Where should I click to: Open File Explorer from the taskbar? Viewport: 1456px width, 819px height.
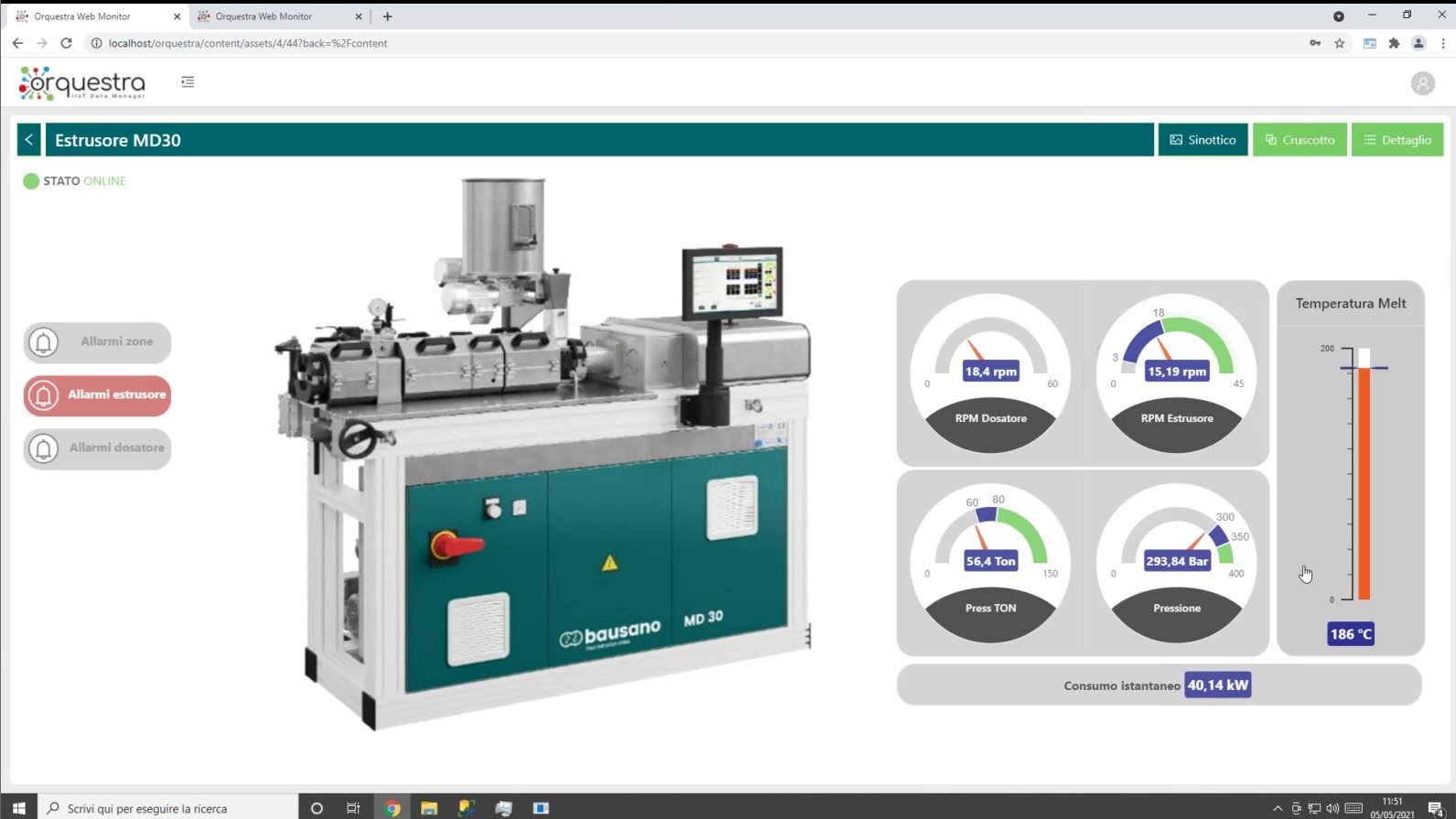coord(429,808)
